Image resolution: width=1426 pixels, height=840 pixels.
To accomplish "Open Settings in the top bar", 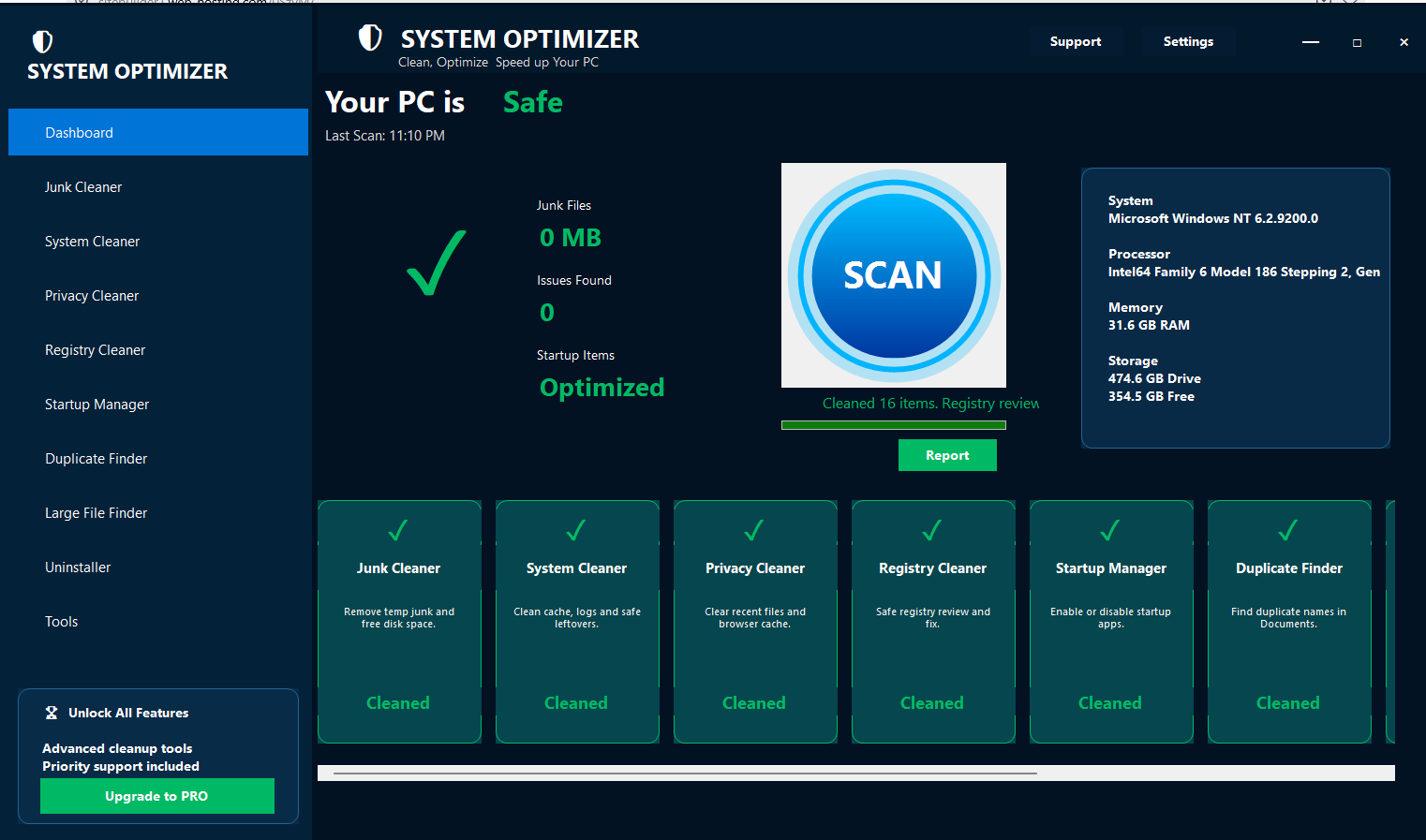I will 1188,41.
